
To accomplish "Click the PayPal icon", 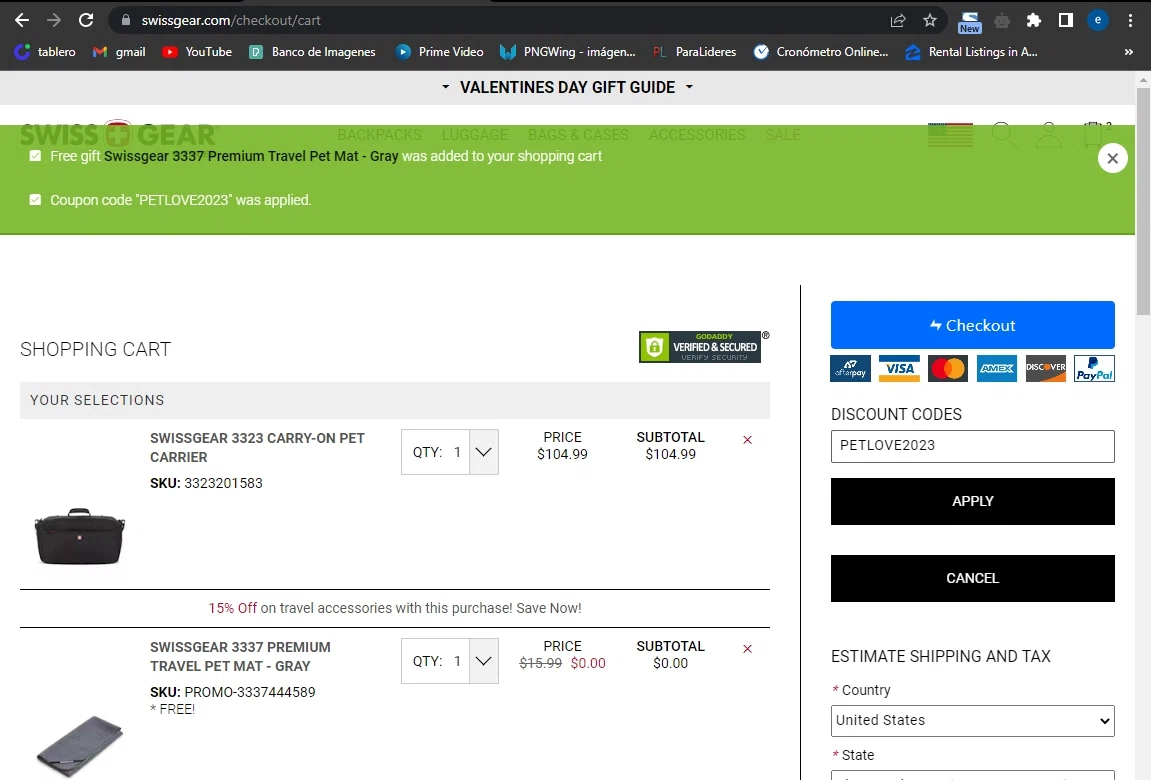I will (x=1094, y=368).
